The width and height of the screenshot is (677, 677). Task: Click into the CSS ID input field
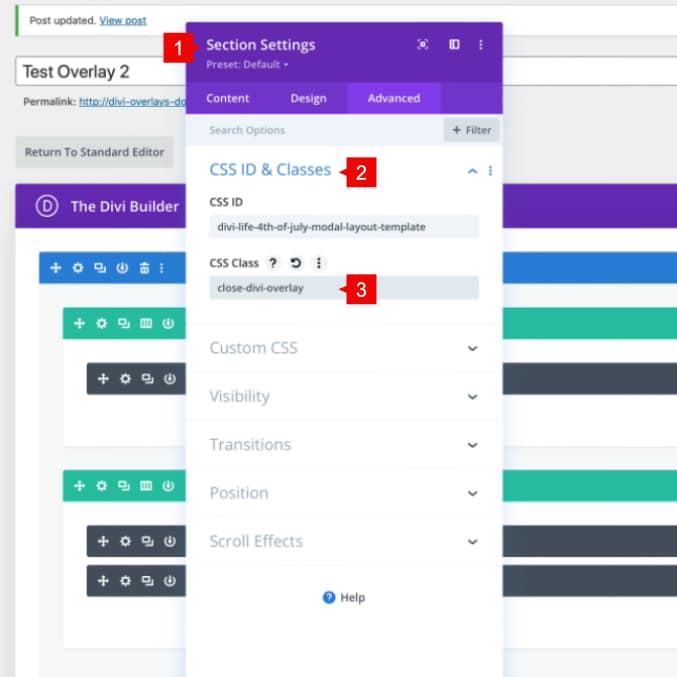(344, 227)
